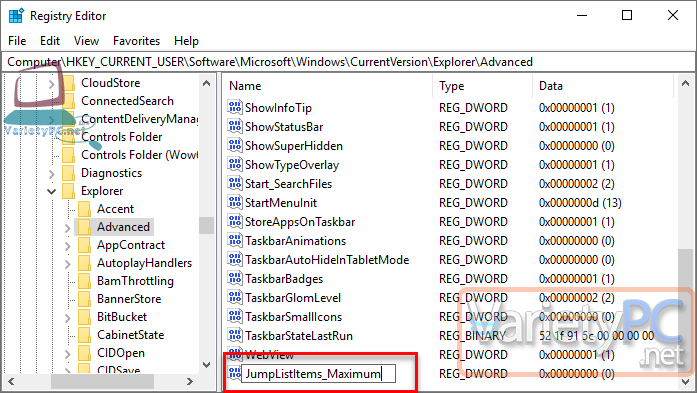Click the BitBucket folder icon

pos(84,317)
